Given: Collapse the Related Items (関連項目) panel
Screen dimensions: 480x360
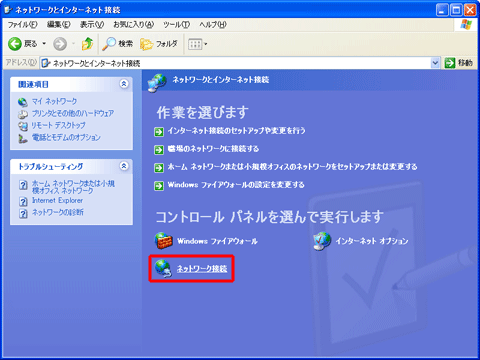Looking at the screenshot, I should 124,84.
